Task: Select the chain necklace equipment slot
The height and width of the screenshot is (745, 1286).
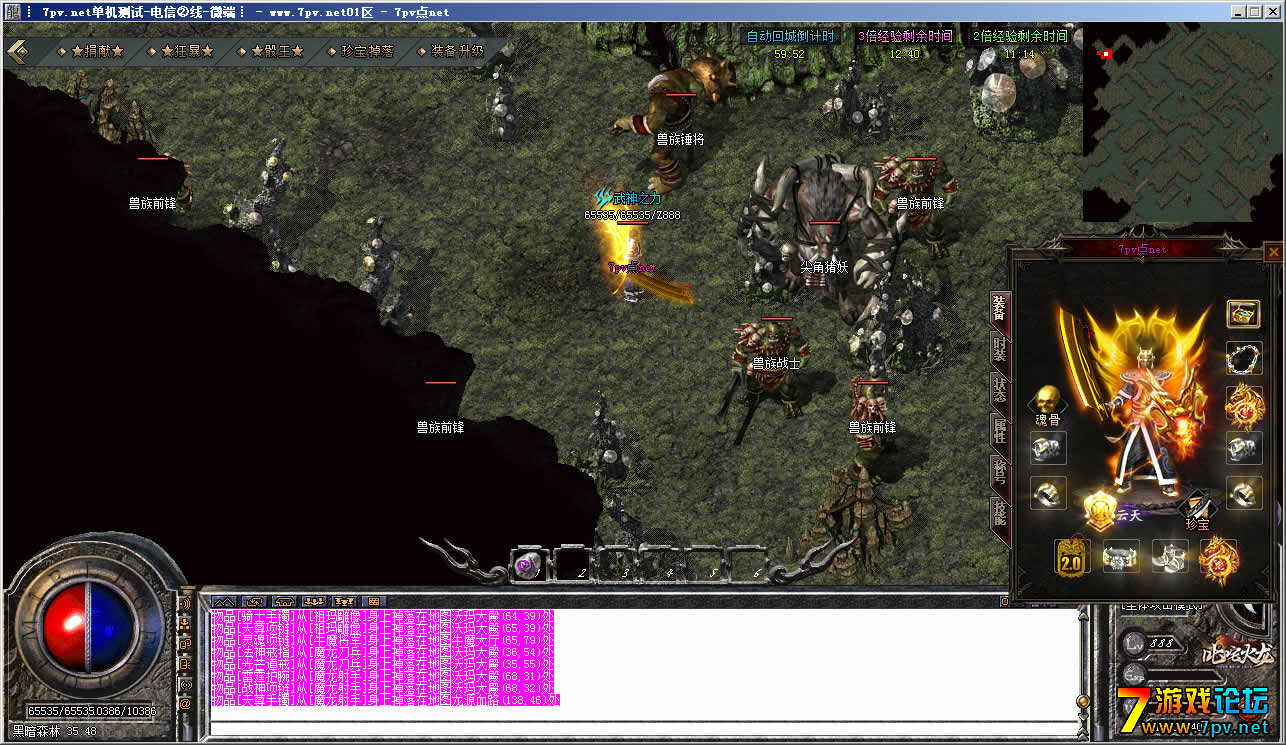Action: coord(1244,358)
